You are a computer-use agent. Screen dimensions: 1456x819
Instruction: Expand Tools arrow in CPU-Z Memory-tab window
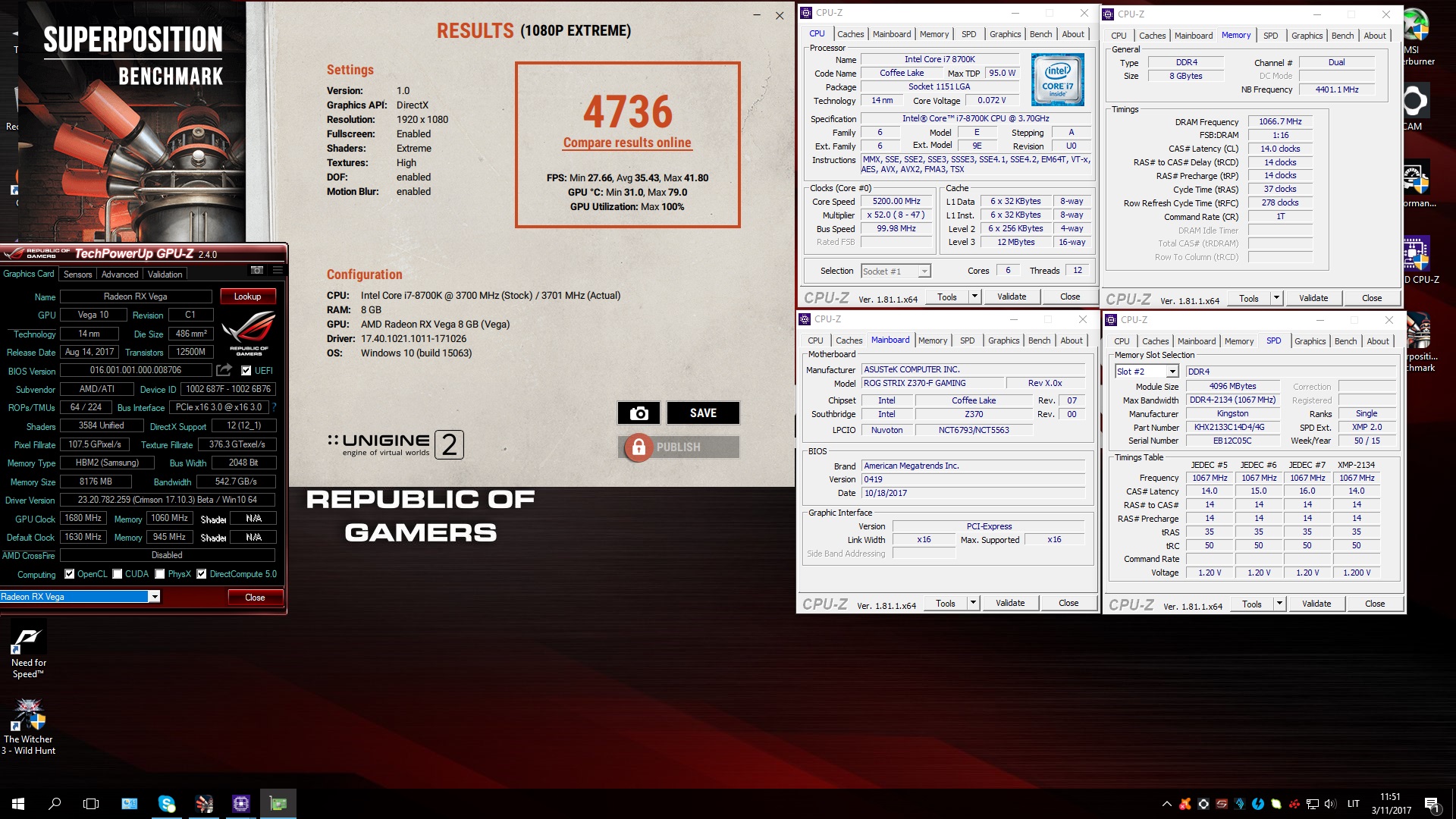click(1276, 298)
